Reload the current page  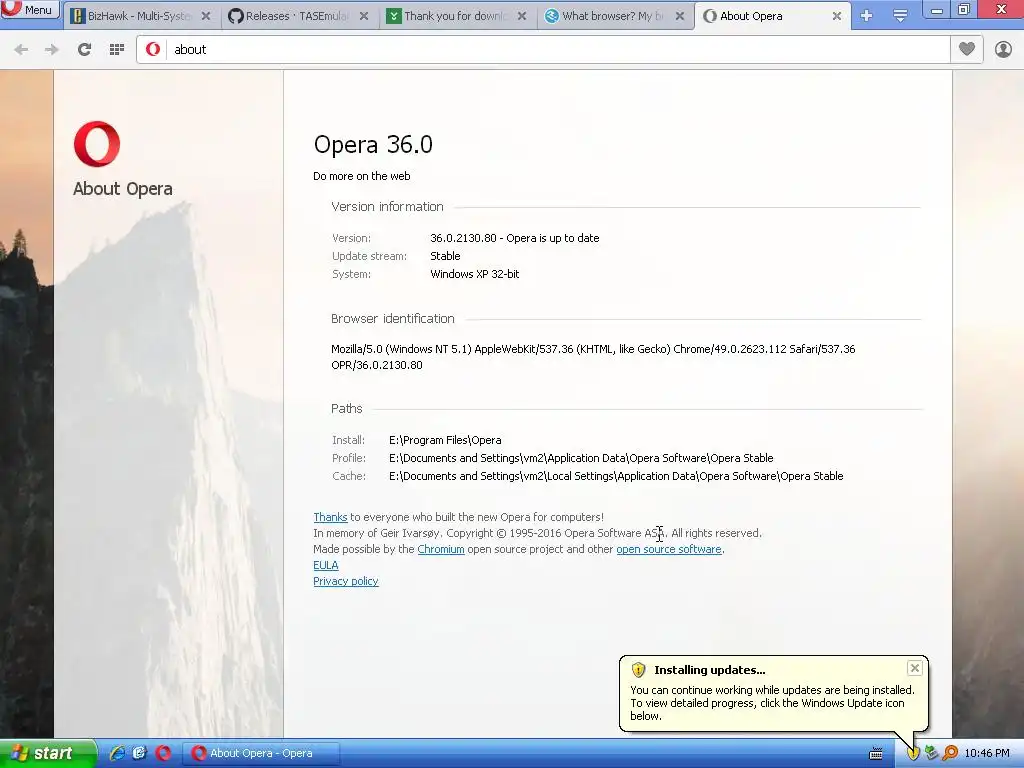point(84,50)
